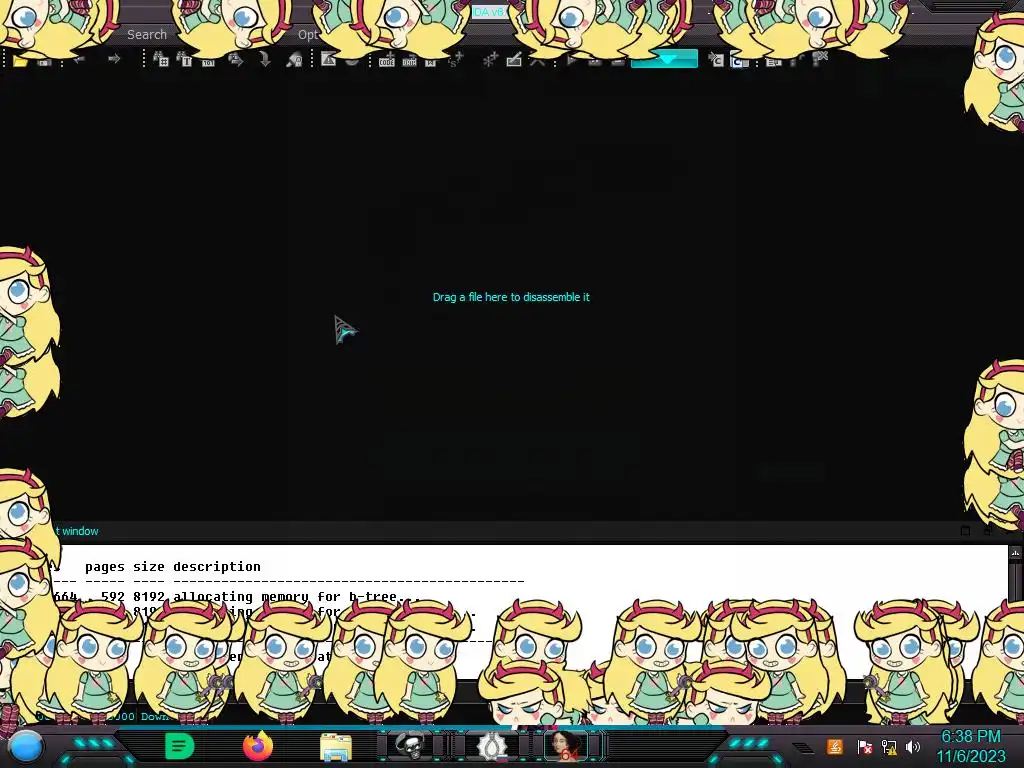Open the cyan debugger dropdown in toolbar
Viewport: 1024px width, 768px height.
point(664,59)
